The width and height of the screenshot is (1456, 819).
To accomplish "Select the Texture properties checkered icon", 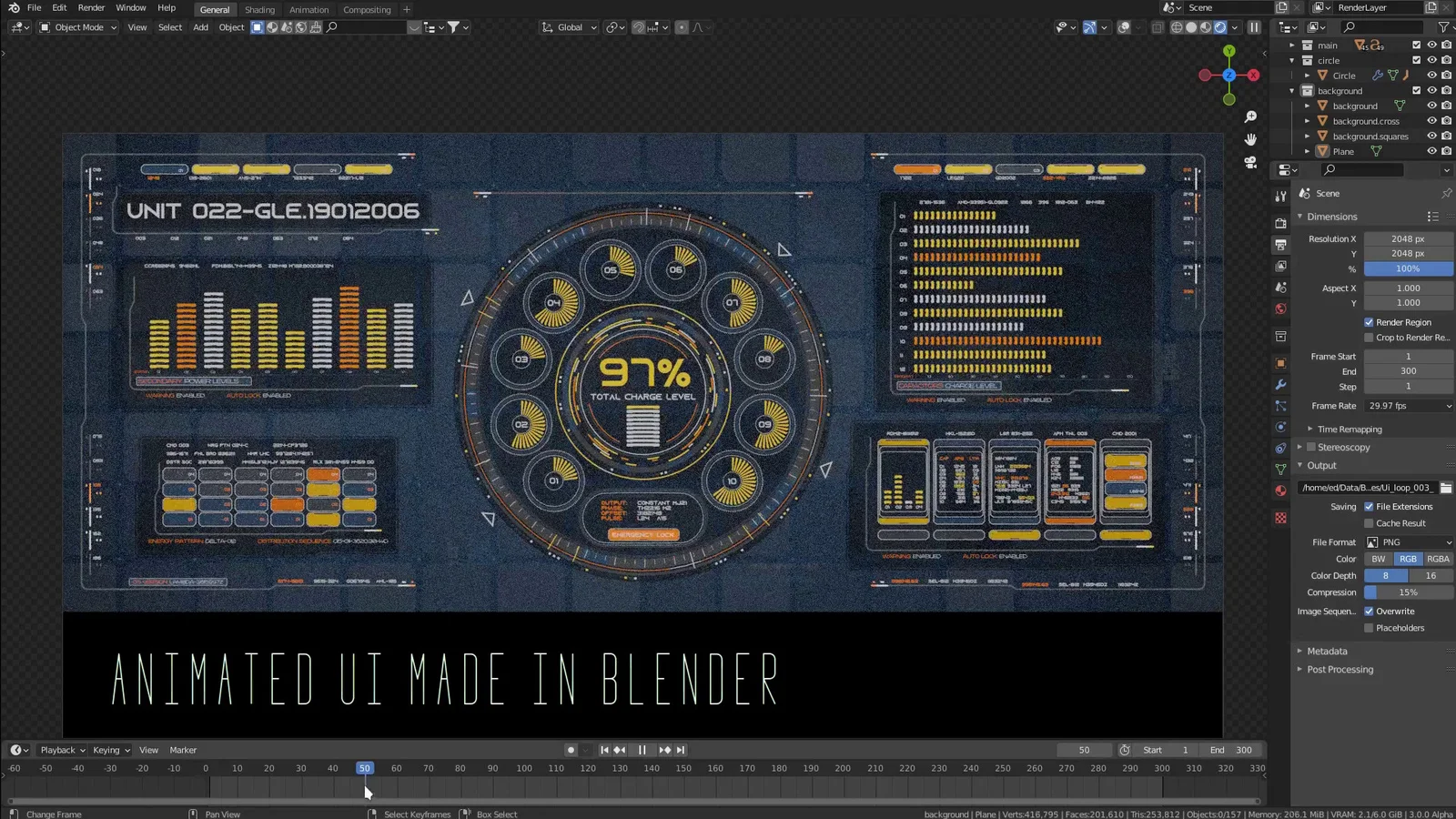I will (1280, 516).
